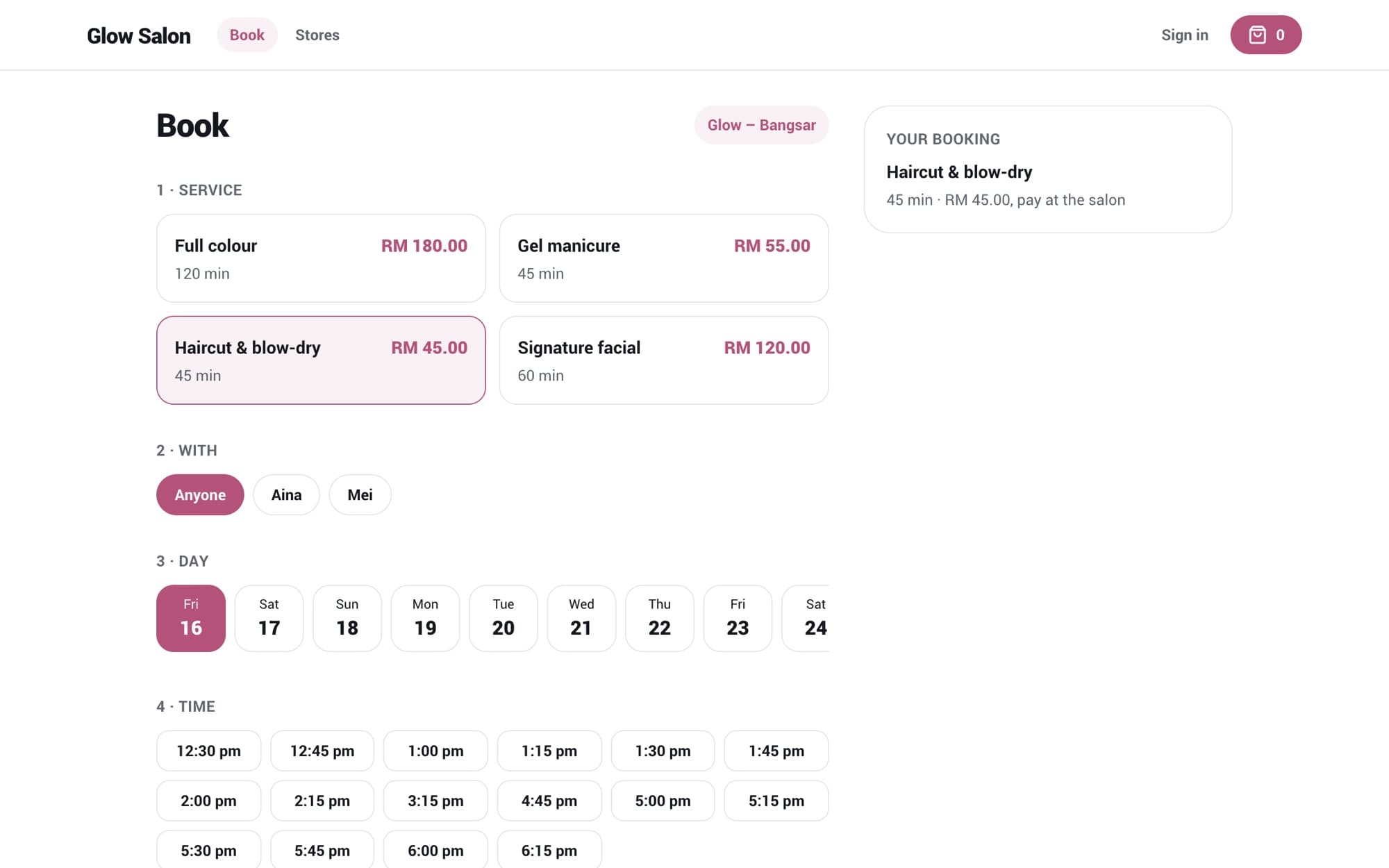Choose Thu 22 as the day

click(660, 618)
